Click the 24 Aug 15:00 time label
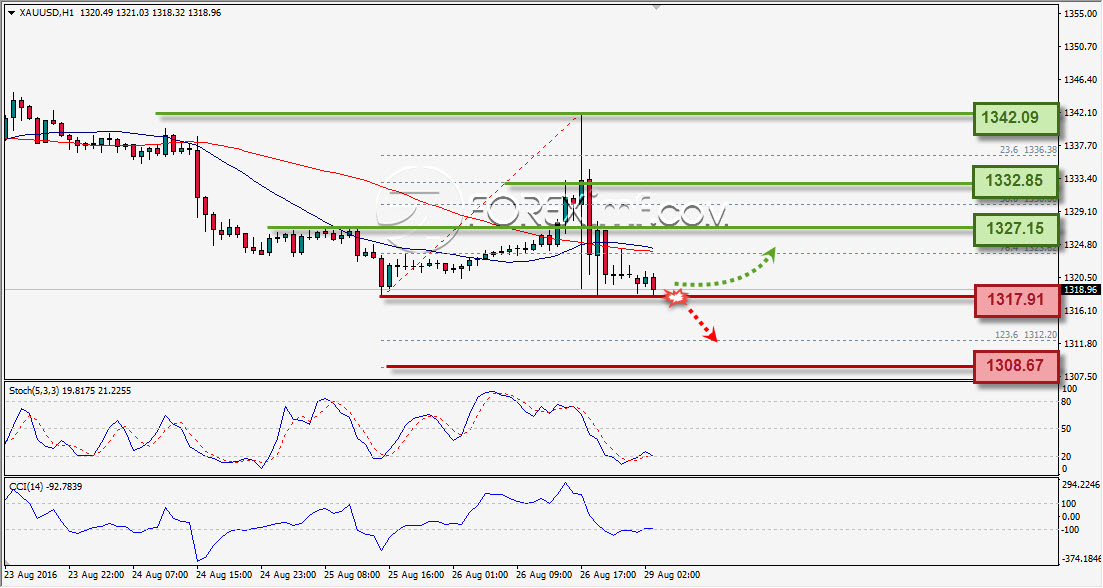 tap(224, 575)
